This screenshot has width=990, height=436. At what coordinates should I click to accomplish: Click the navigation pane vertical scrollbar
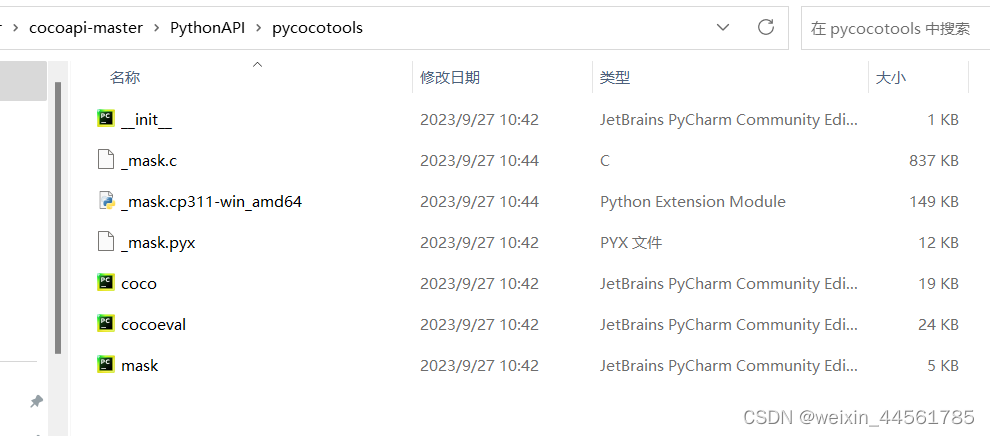(58, 218)
